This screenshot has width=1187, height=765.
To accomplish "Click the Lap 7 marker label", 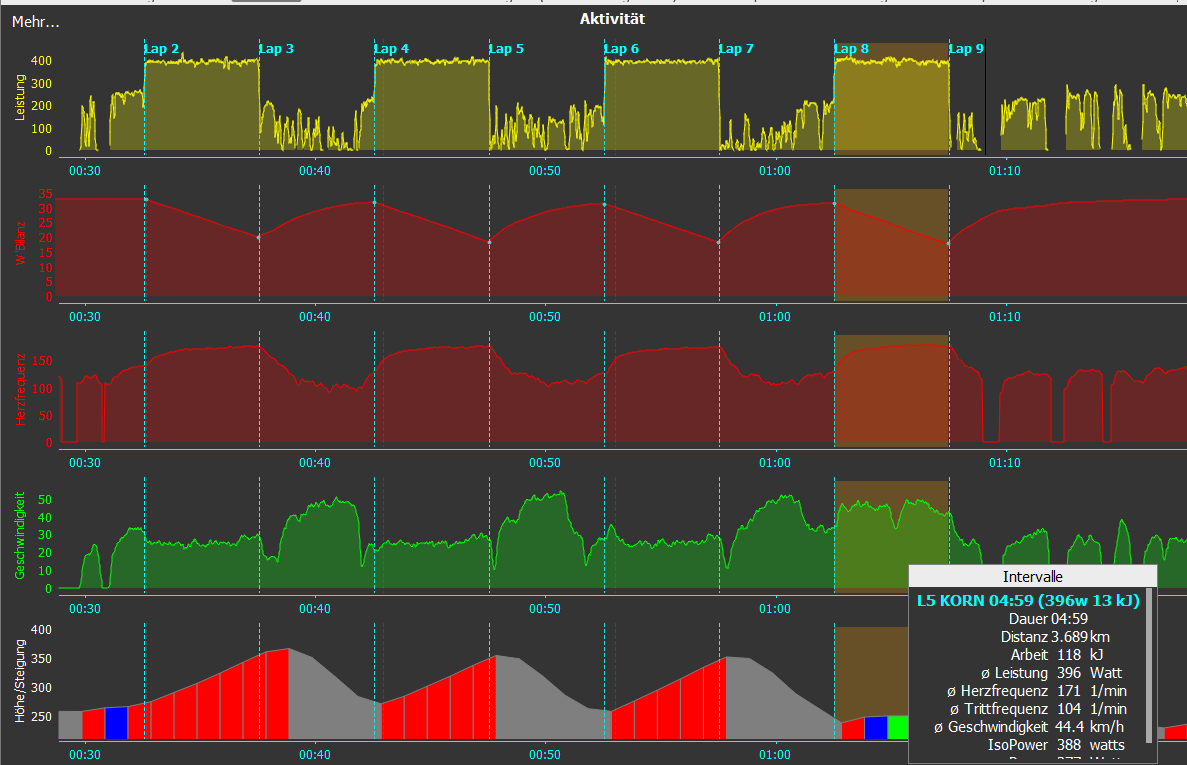I will coord(736,48).
